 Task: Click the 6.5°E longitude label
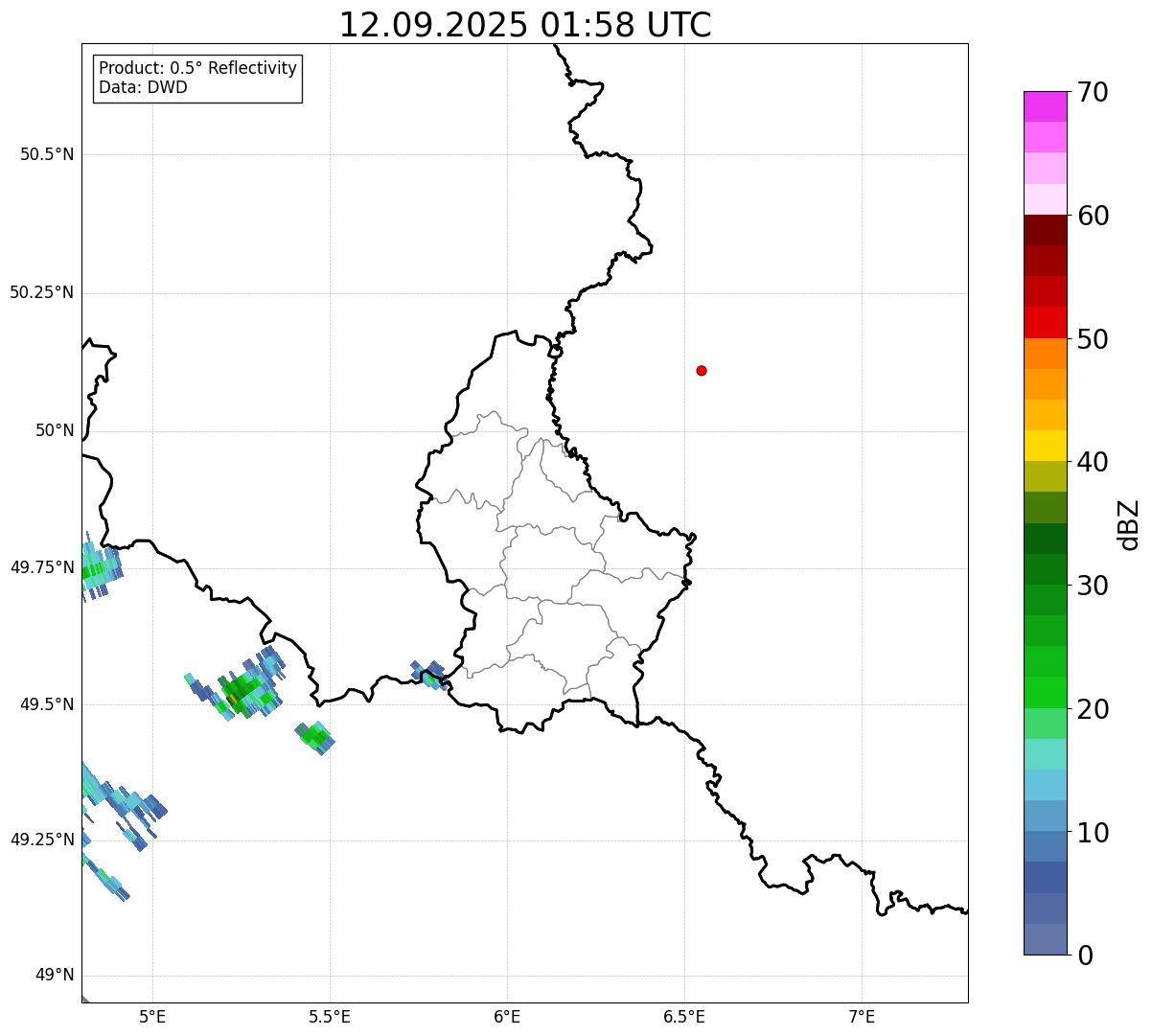tap(684, 1016)
